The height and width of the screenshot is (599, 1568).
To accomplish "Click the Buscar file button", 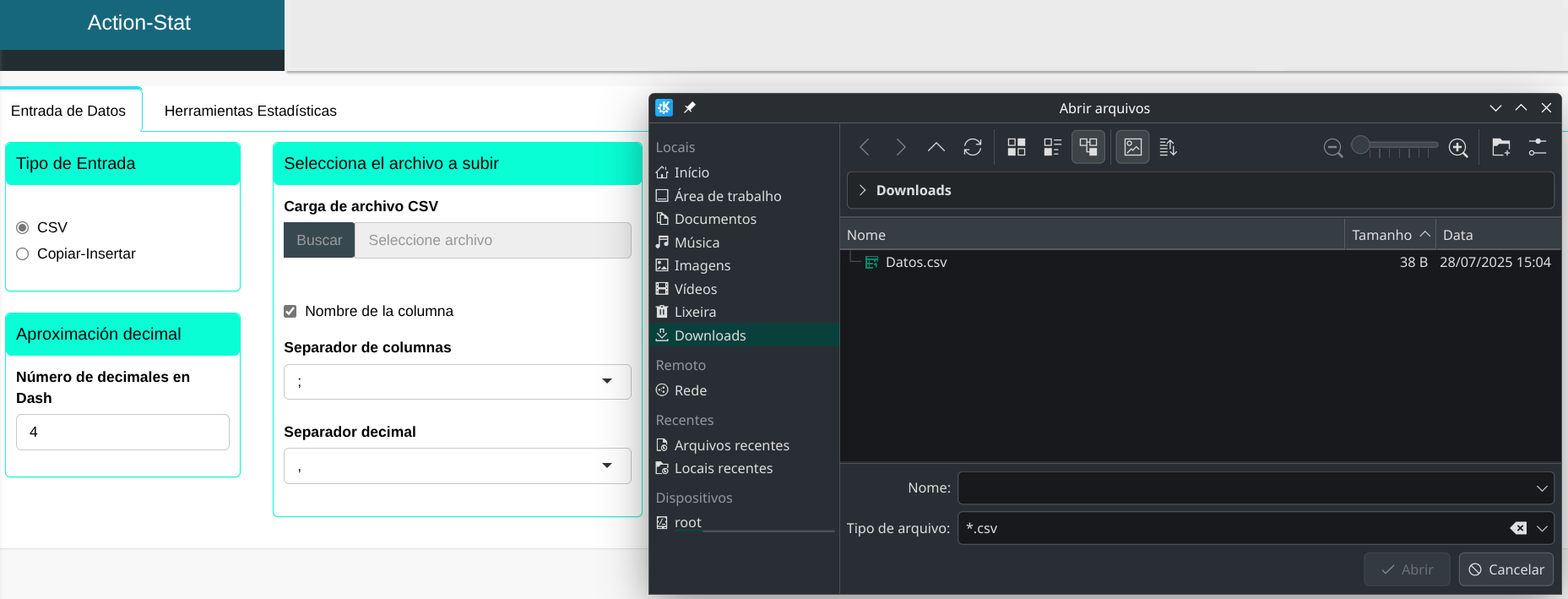I will pos(319,240).
